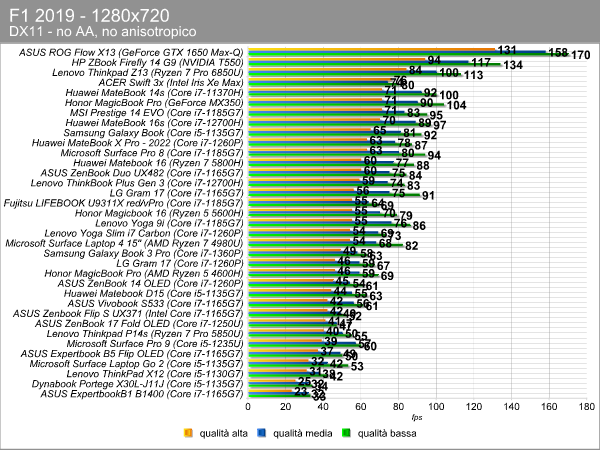Click the orange qualità alta legend swatch
Screen dimensions: 600x450
tap(188, 433)
